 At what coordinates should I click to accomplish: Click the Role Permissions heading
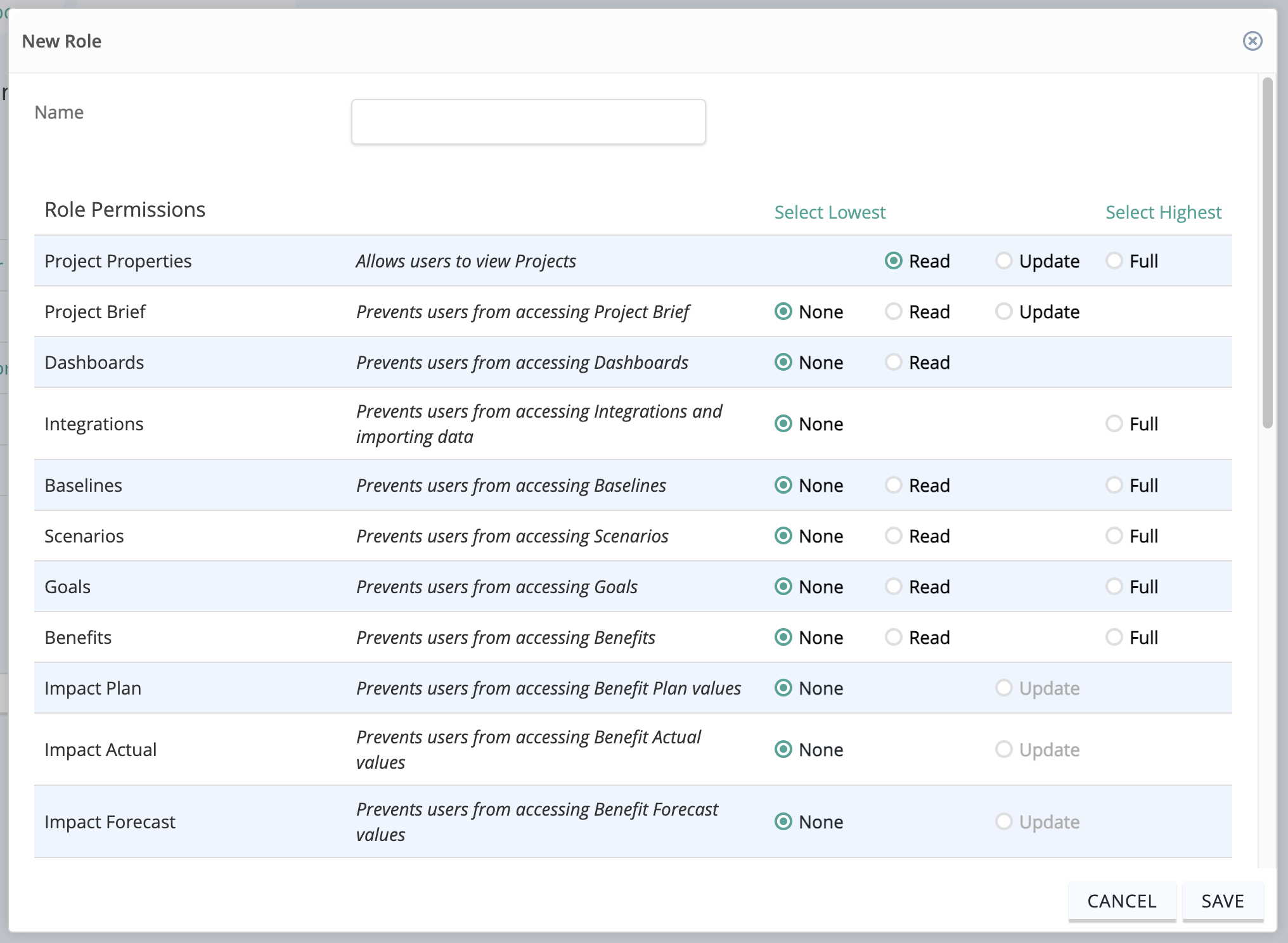click(125, 210)
